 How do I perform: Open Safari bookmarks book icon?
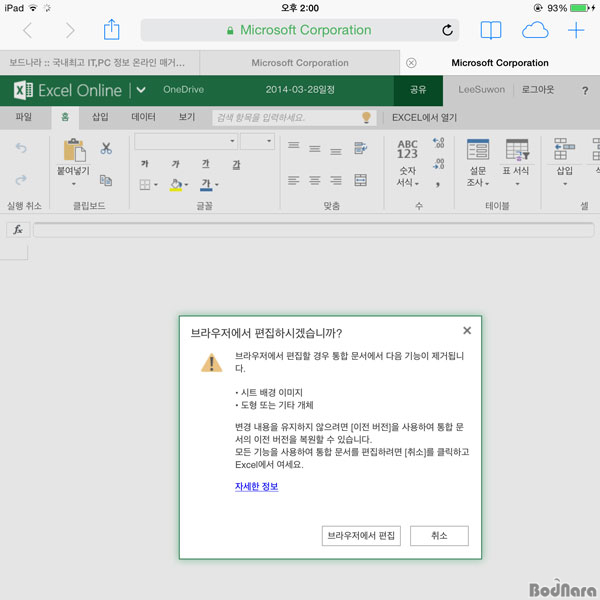pos(491,30)
